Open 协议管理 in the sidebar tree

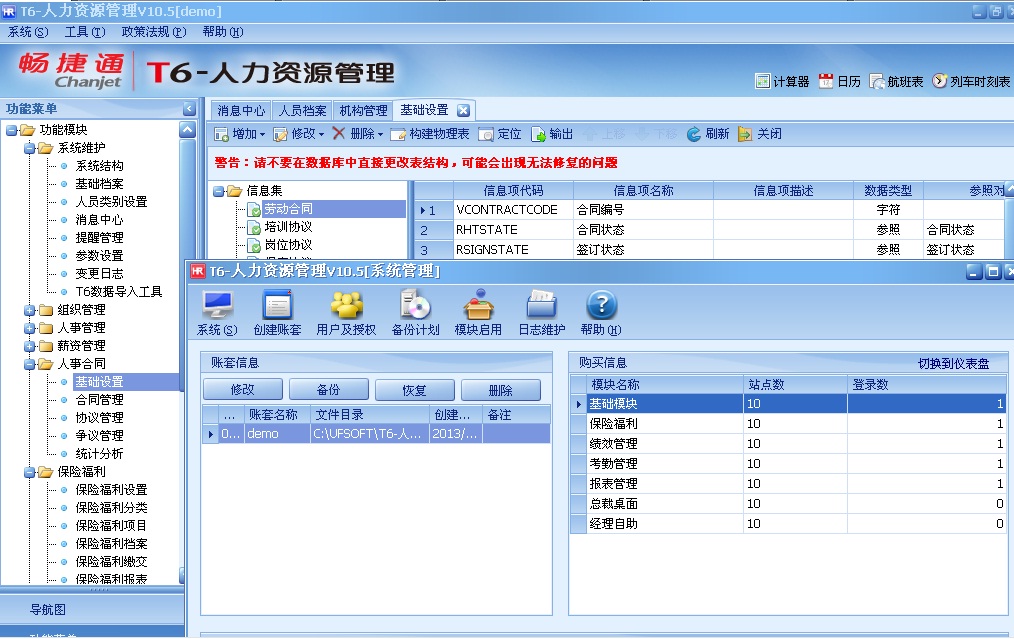[100, 418]
